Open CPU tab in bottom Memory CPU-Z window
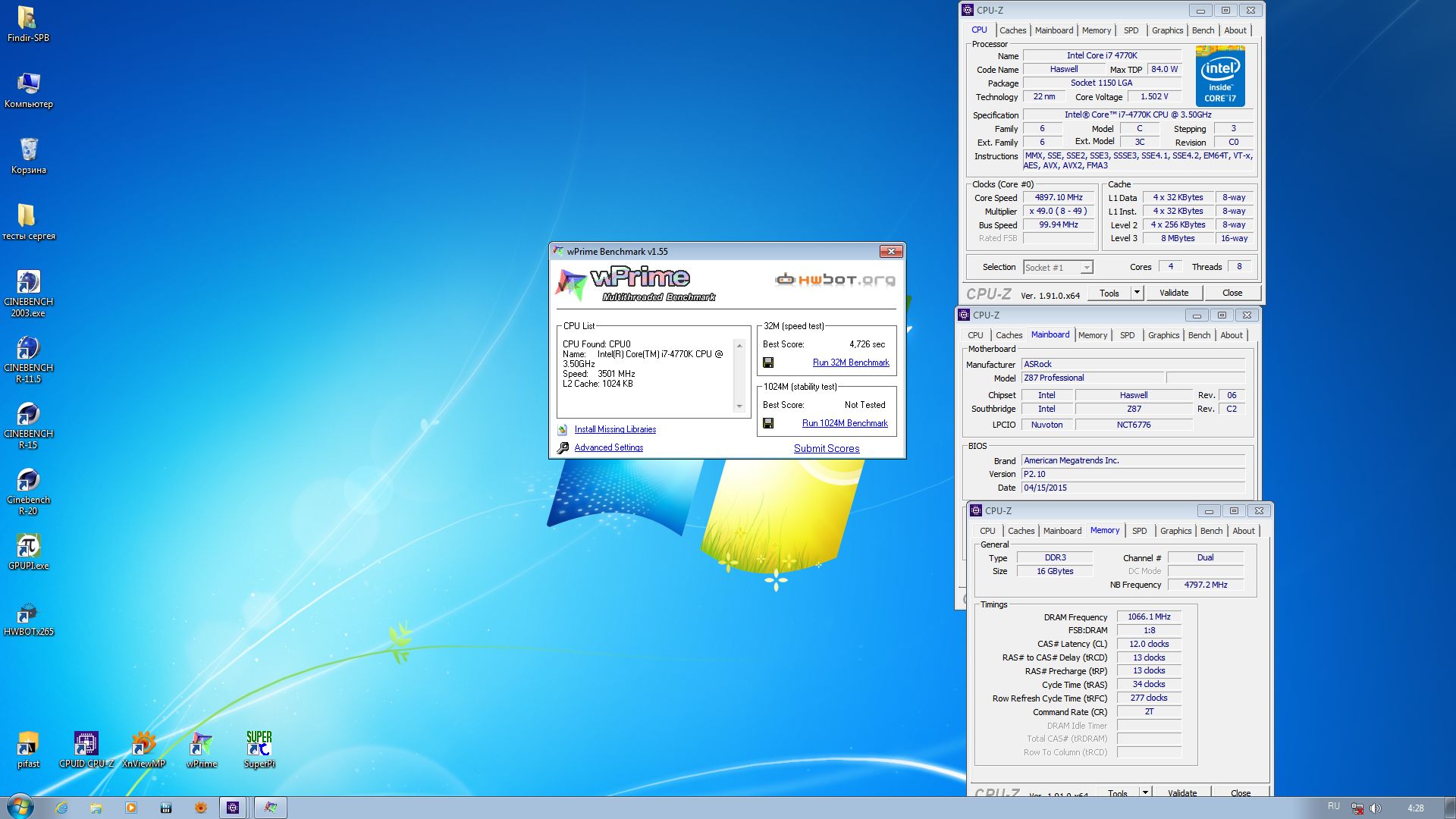1456x819 pixels. pos(987,531)
